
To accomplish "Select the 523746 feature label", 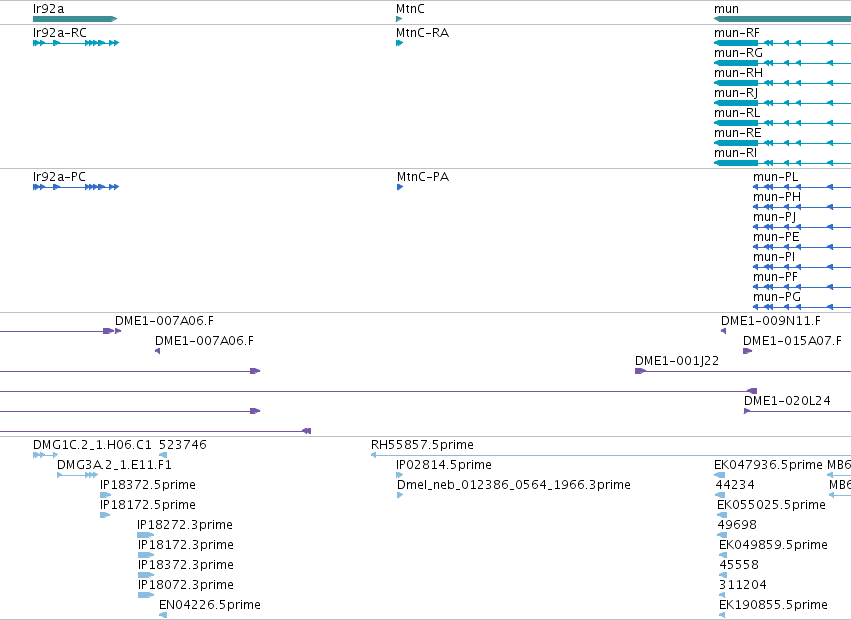I will pyautogui.click(x=183, y=445).
